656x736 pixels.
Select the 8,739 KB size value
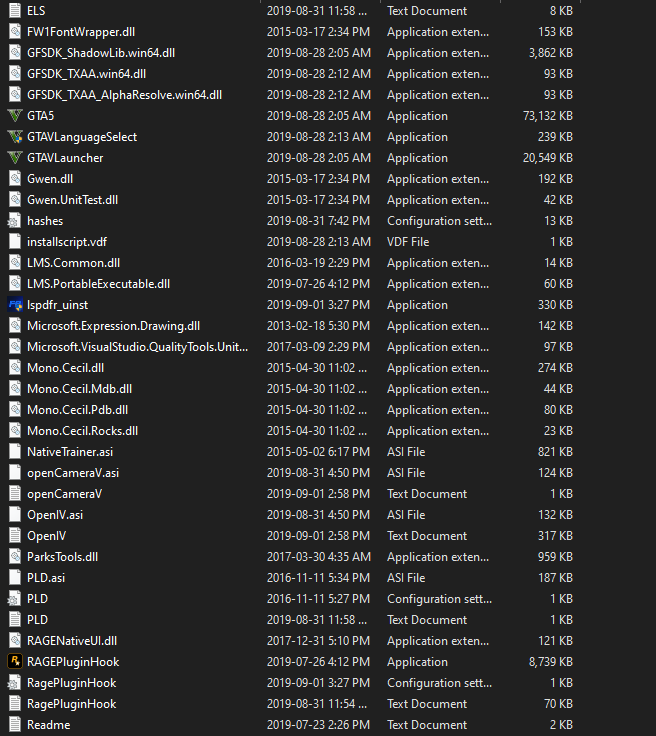(x=551, y=661)
